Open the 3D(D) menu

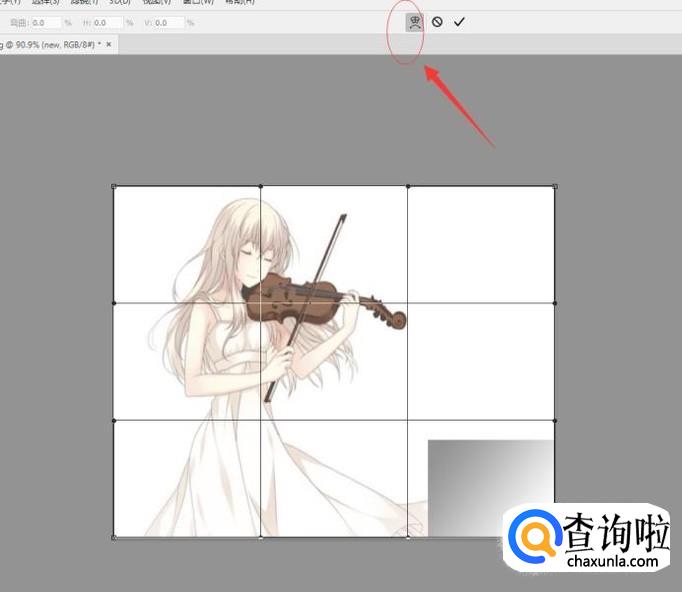(120, 2)
